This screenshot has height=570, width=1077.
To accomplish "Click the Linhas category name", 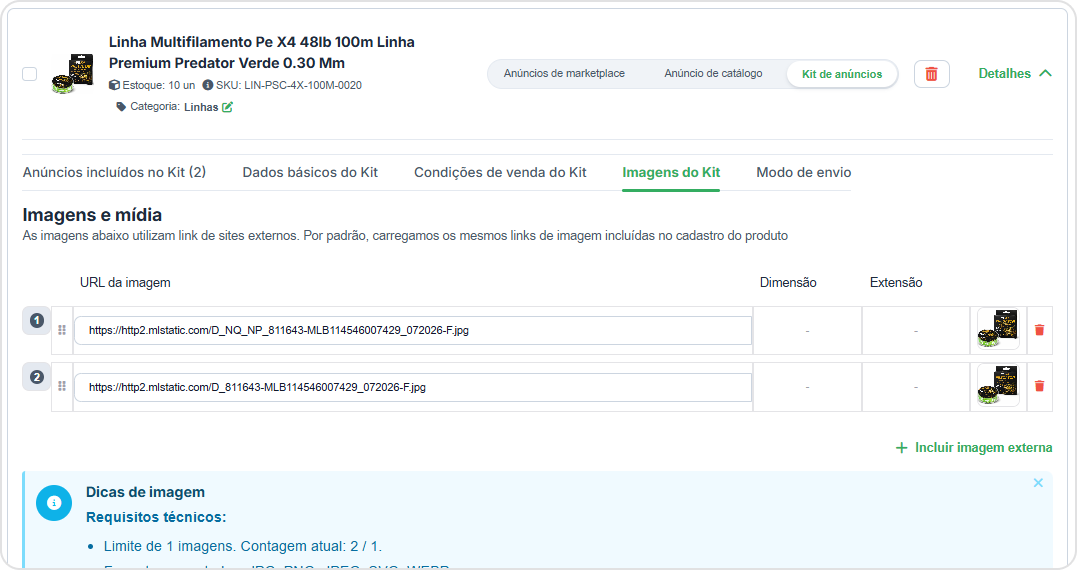I will click(x=201, y=107).
